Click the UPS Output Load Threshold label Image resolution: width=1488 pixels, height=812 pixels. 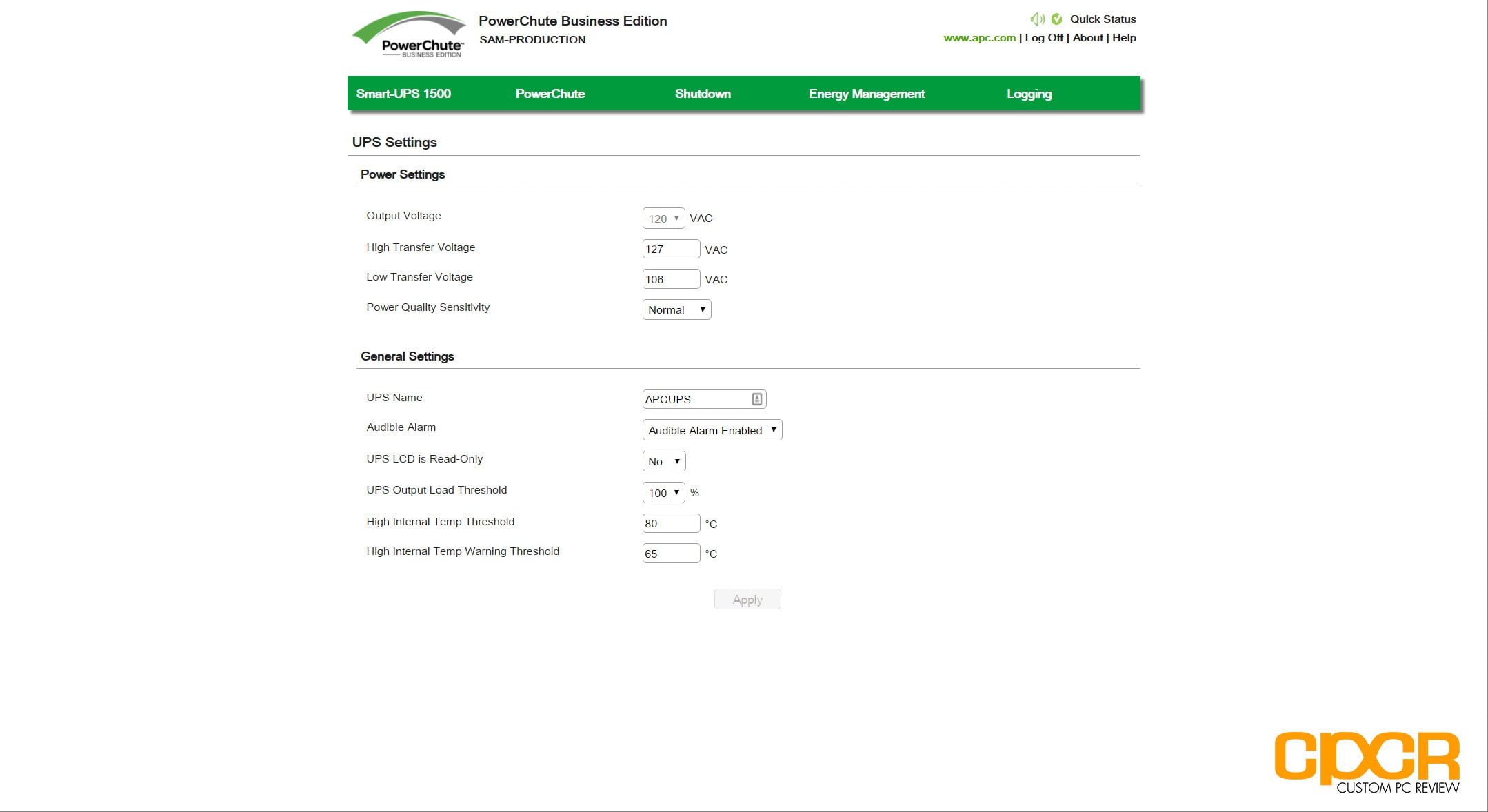click(436, 490)
